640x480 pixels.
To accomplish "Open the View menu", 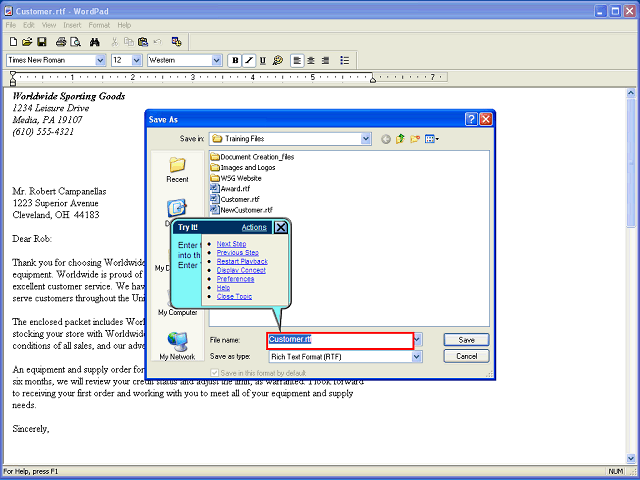I will click(49, 25).
